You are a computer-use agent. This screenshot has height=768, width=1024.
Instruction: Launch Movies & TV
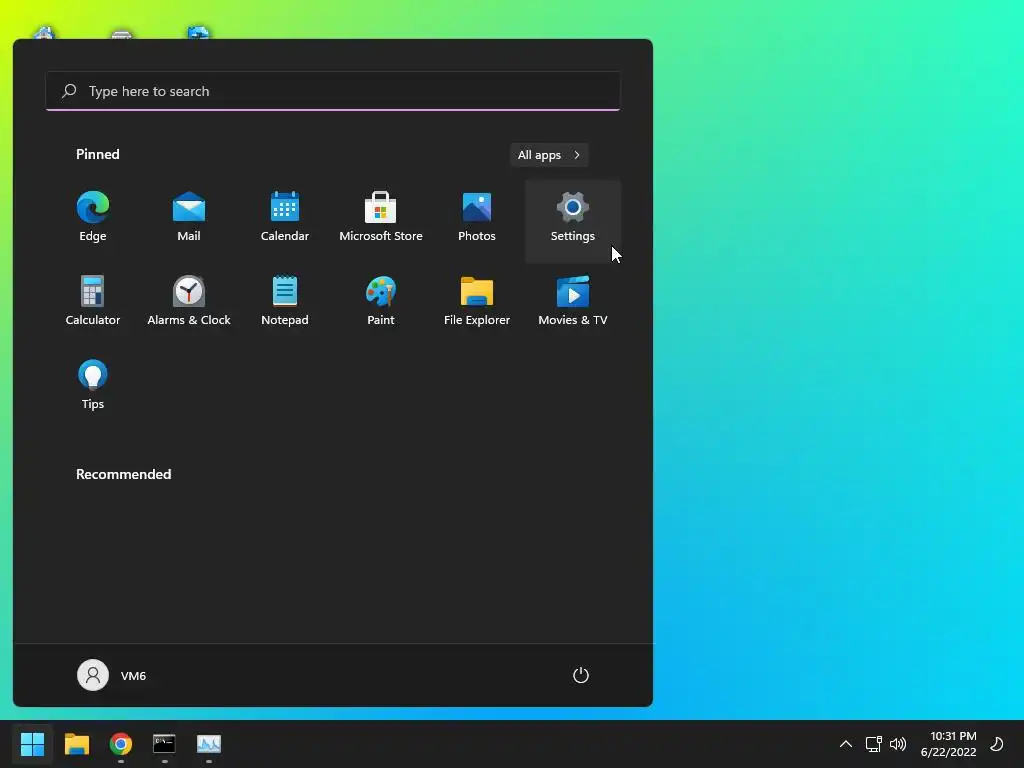point(573,302)
